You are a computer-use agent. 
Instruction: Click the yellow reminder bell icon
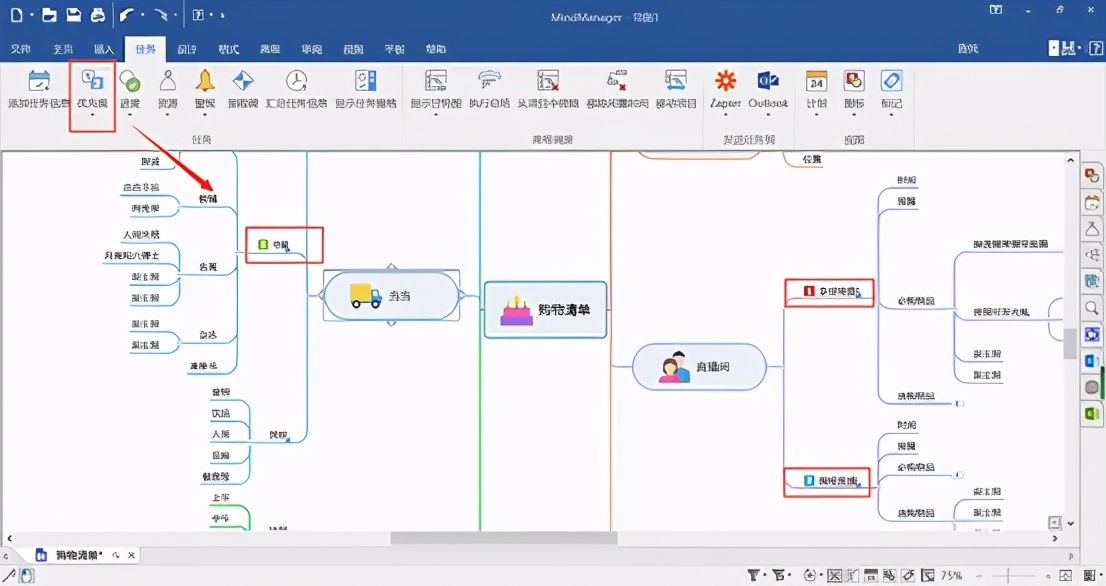[x=204, y=80]
